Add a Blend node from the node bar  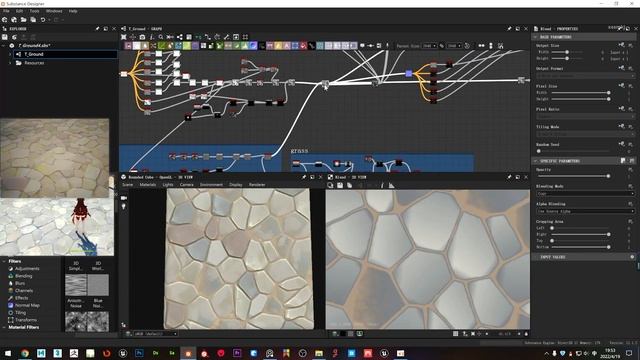tap(136, 46)
